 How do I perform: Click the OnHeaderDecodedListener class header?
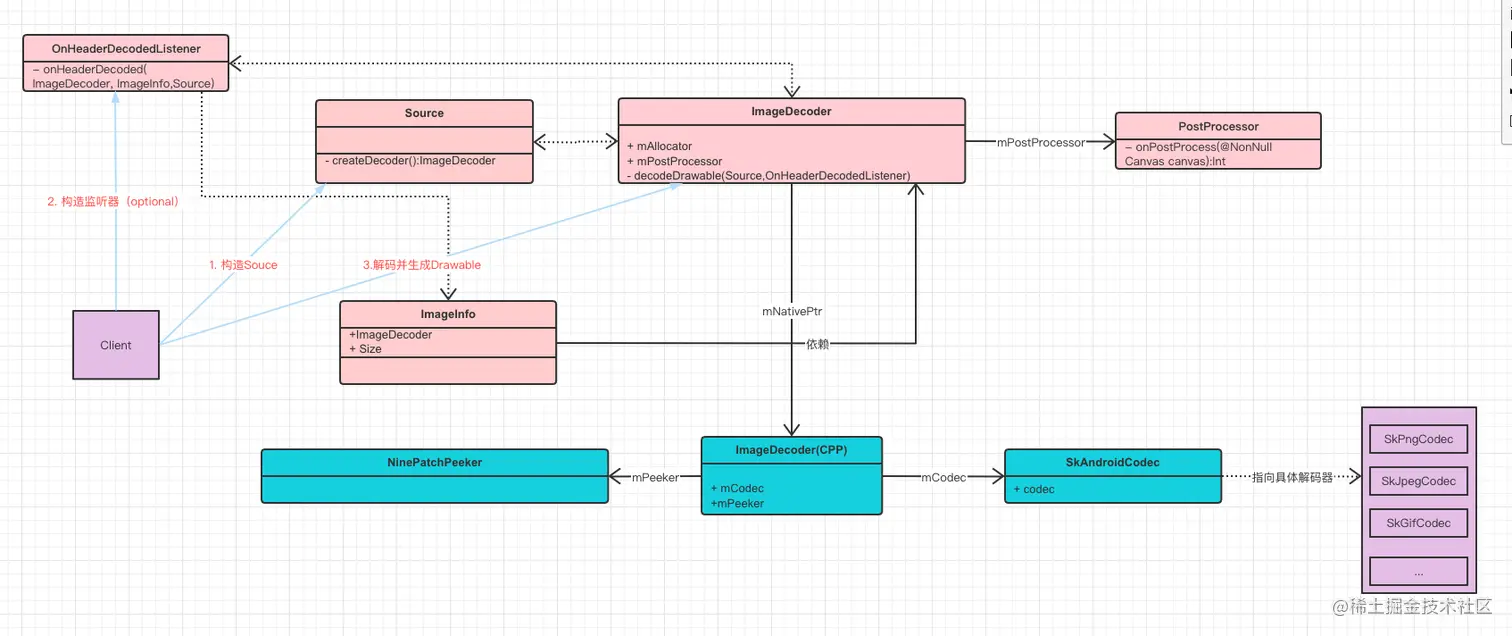click(125, 48)
